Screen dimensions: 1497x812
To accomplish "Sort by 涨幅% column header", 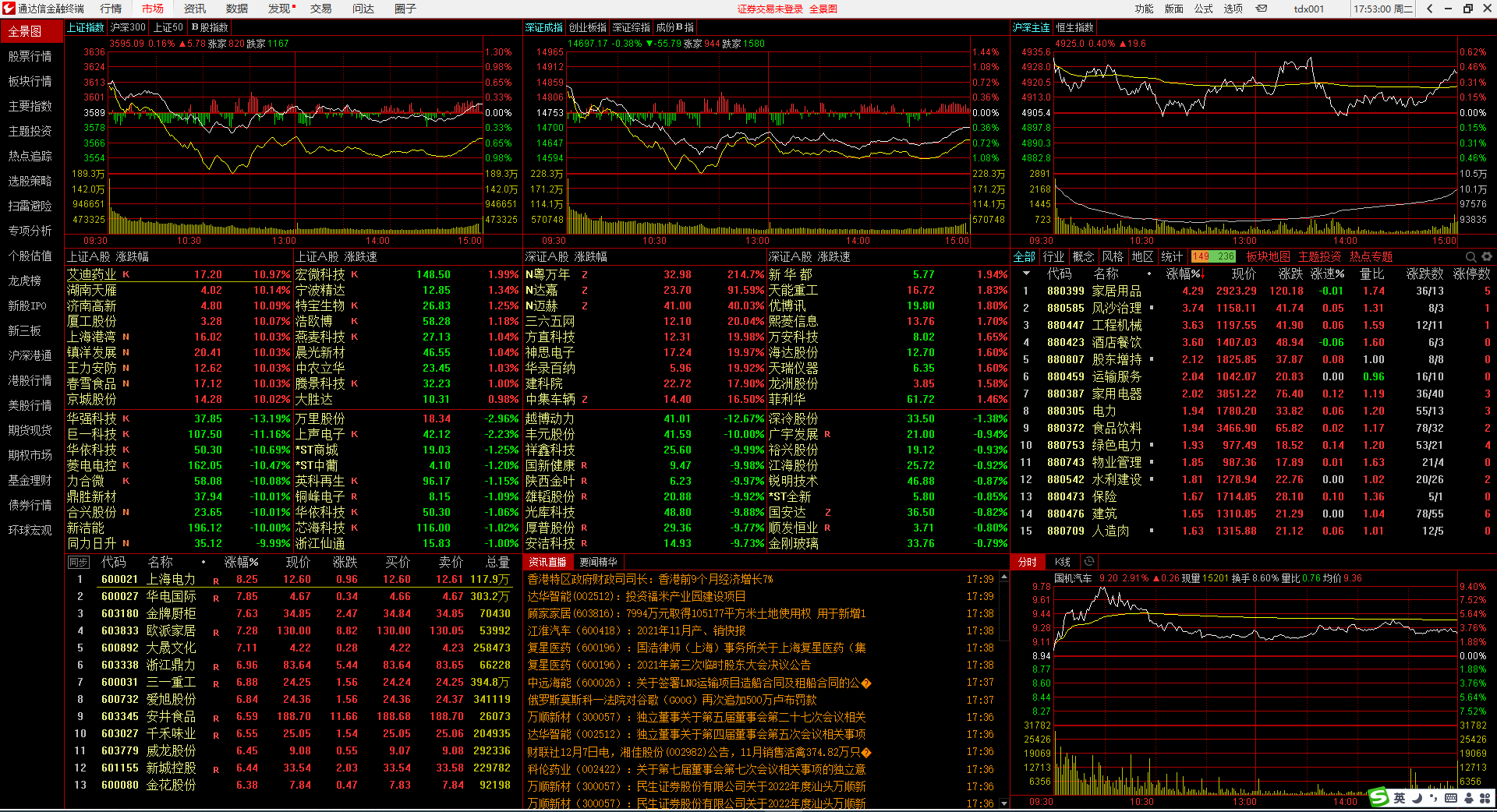I will click(1182, 274).
